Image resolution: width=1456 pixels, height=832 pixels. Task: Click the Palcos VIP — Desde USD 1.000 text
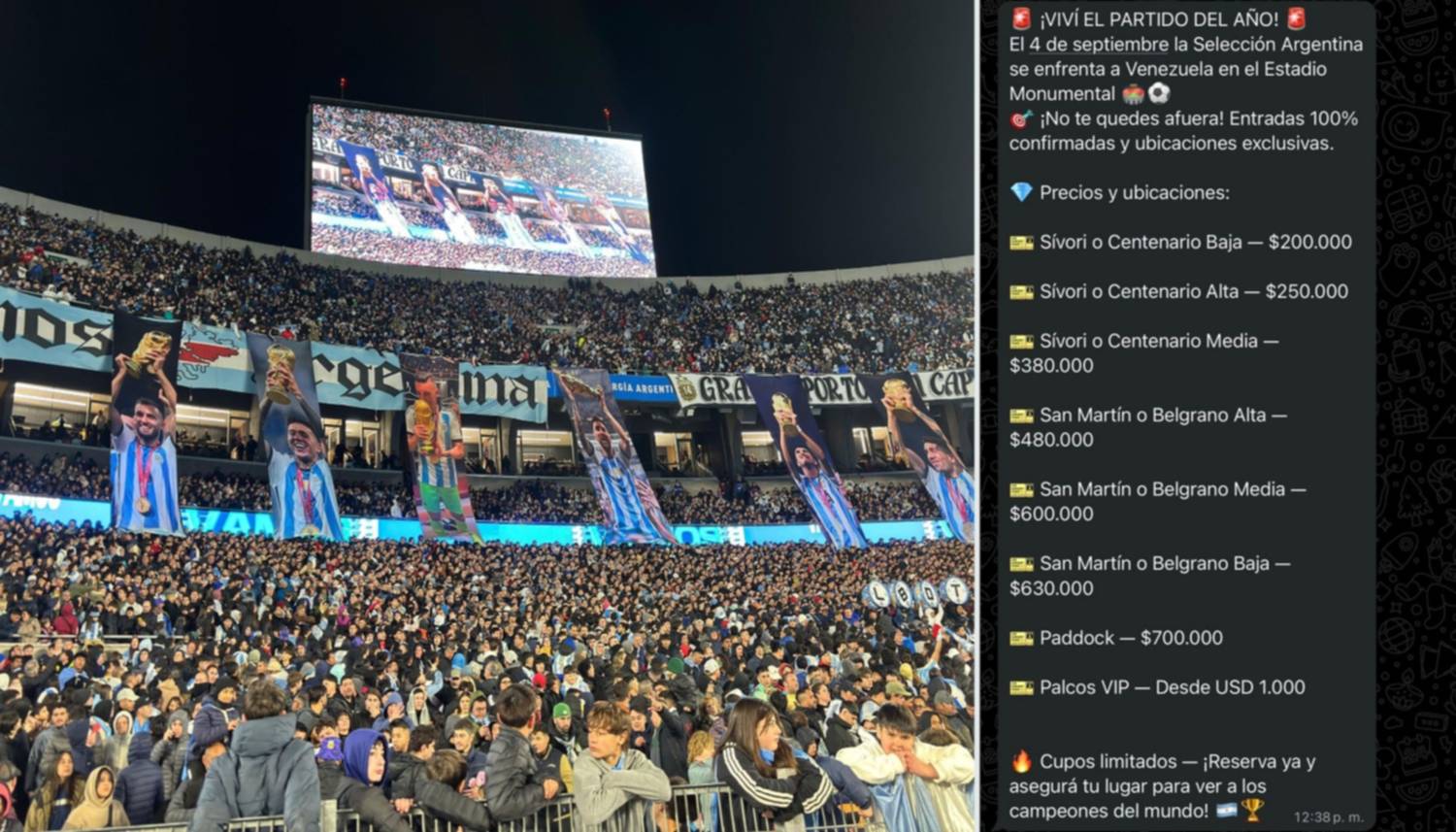(1173, 687)
